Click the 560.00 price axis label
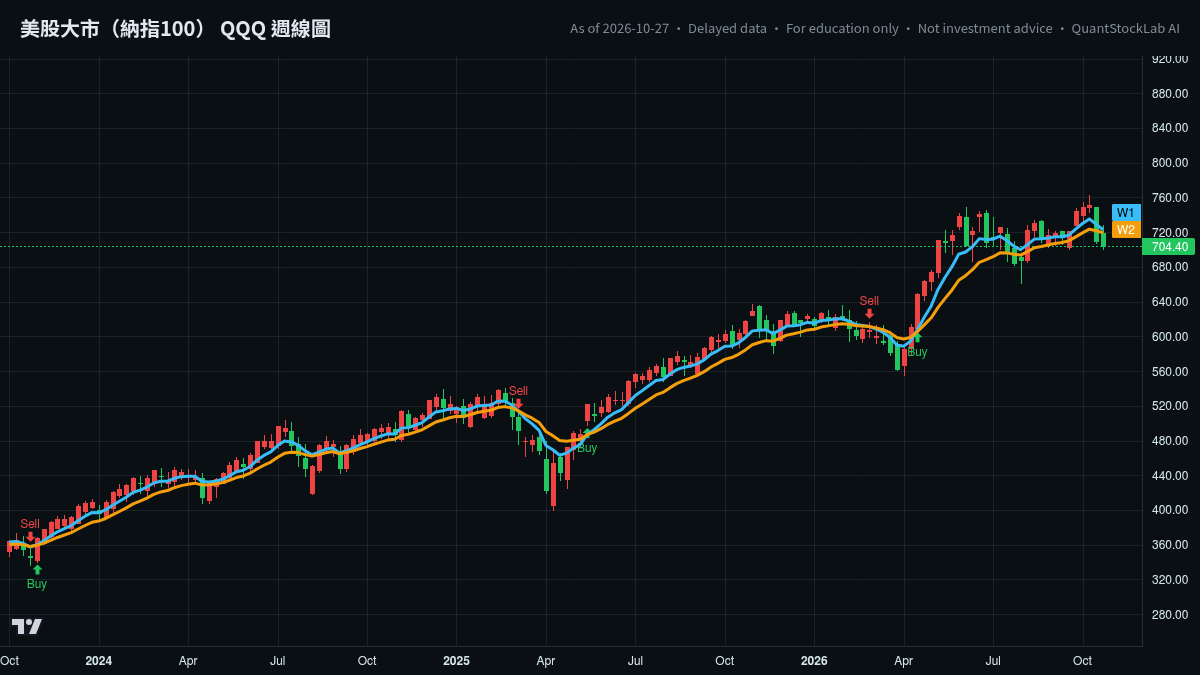This screenshot has height=675, width=1200. coord(1169,371)
